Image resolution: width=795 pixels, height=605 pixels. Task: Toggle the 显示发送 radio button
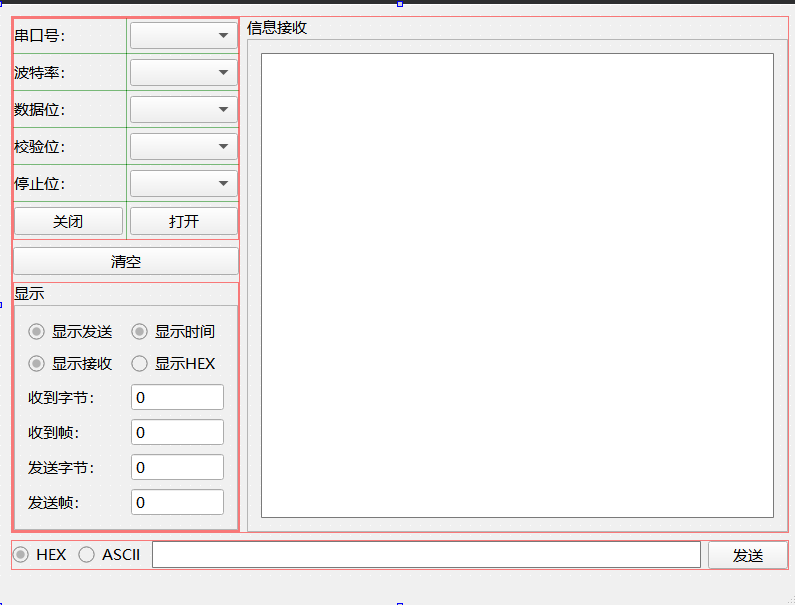(x=70, y=332)
